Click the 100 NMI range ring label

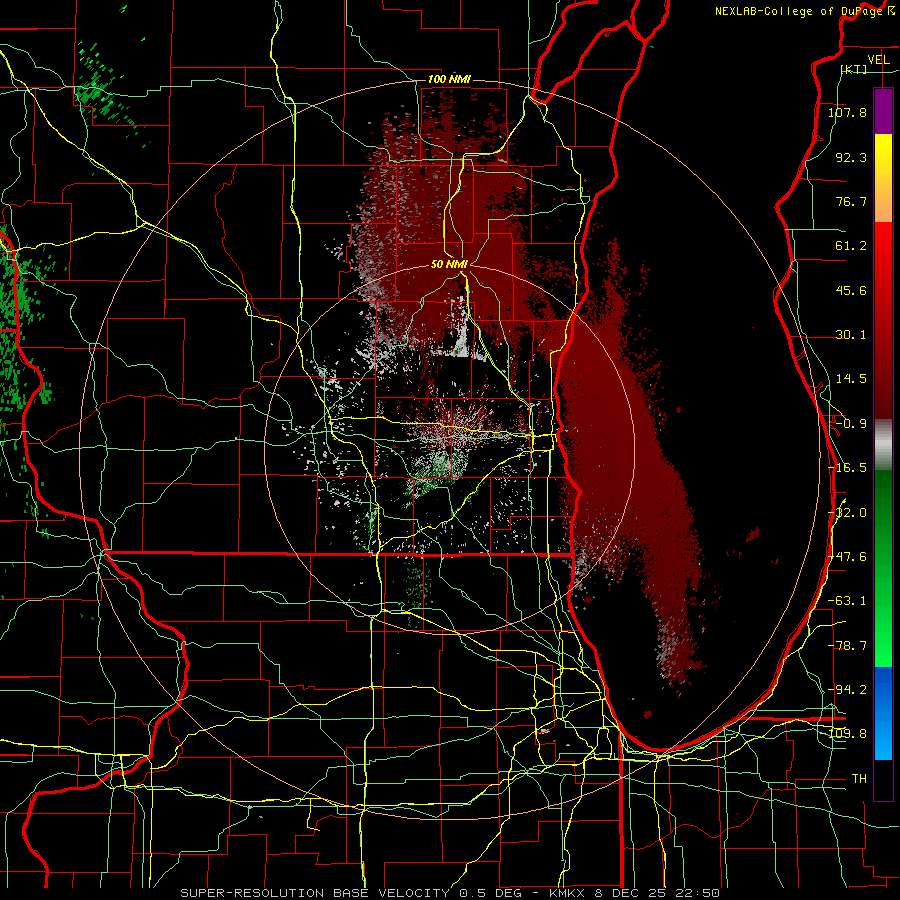449,79
